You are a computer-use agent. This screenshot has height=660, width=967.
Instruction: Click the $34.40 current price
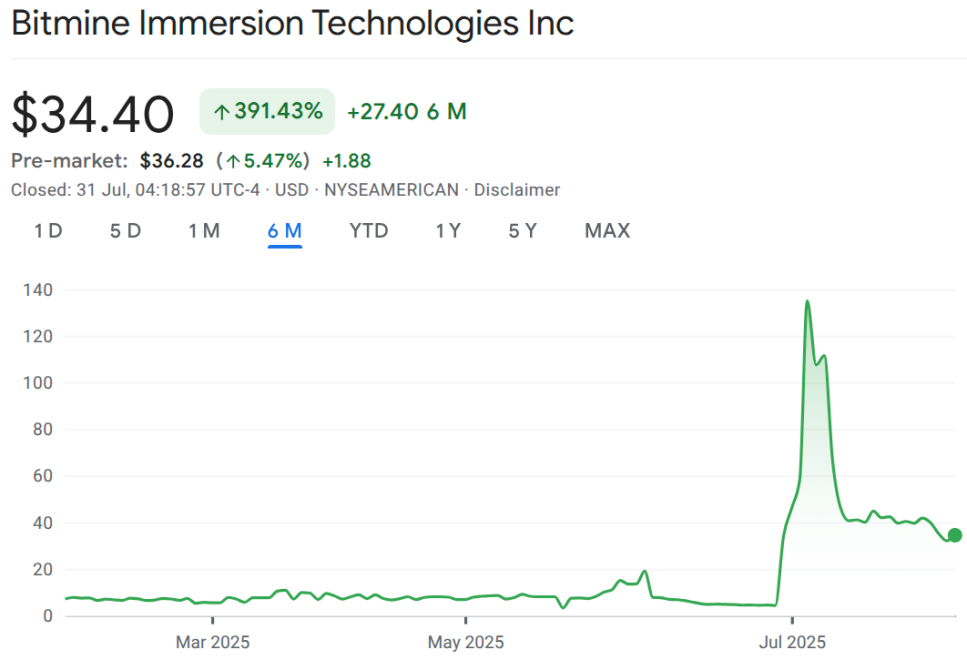click(x=93, y=114)
